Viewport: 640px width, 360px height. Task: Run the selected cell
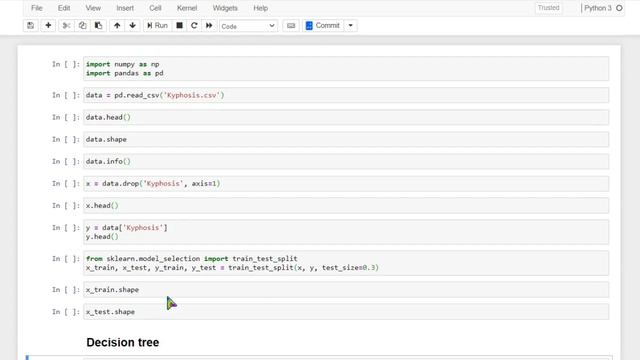(x=157, y=26)
